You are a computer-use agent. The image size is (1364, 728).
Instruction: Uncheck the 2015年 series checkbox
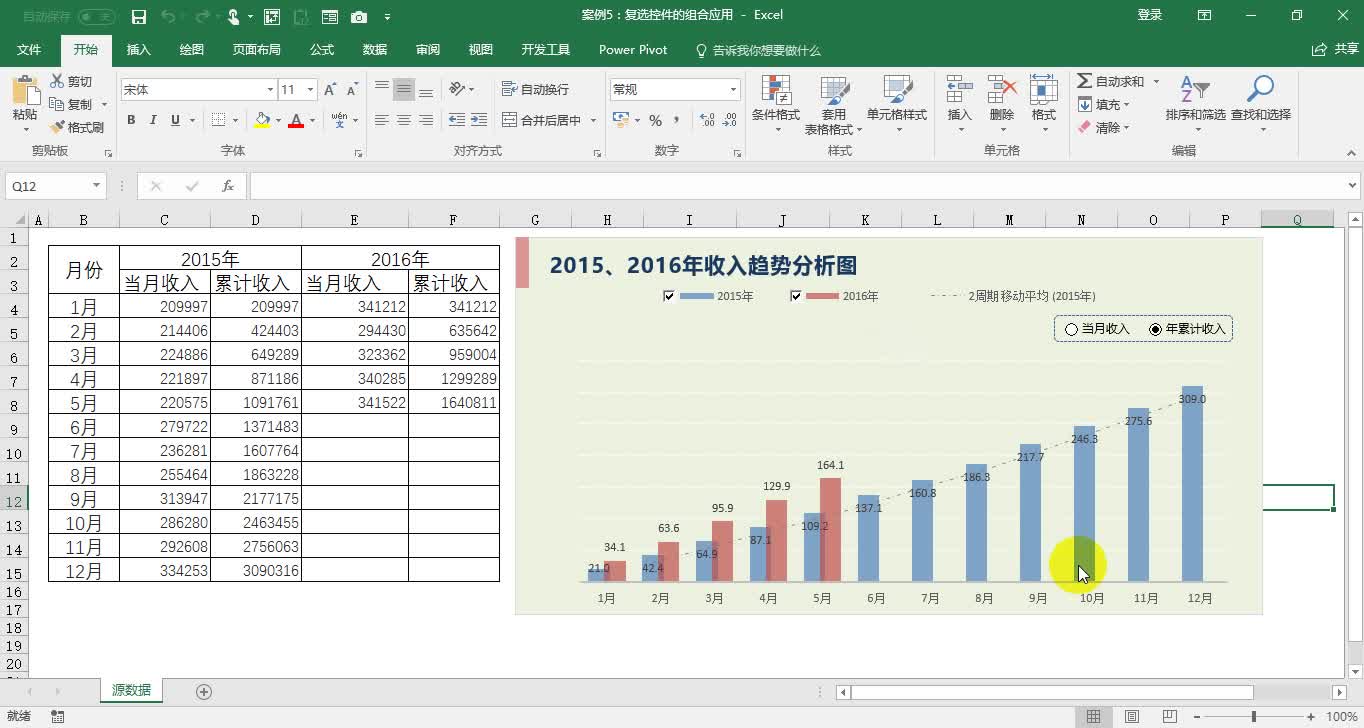[670, 295]
